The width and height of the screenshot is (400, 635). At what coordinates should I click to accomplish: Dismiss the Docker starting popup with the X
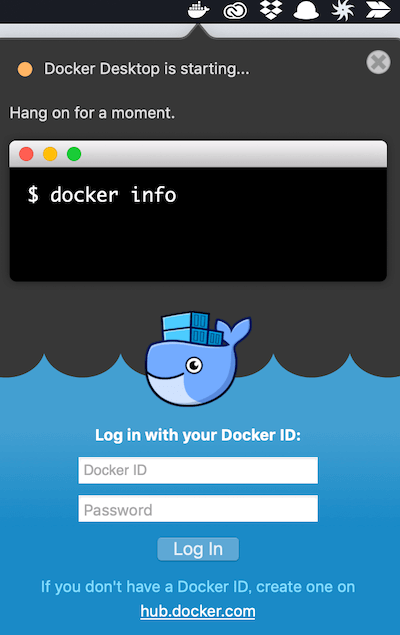point(379,62)
